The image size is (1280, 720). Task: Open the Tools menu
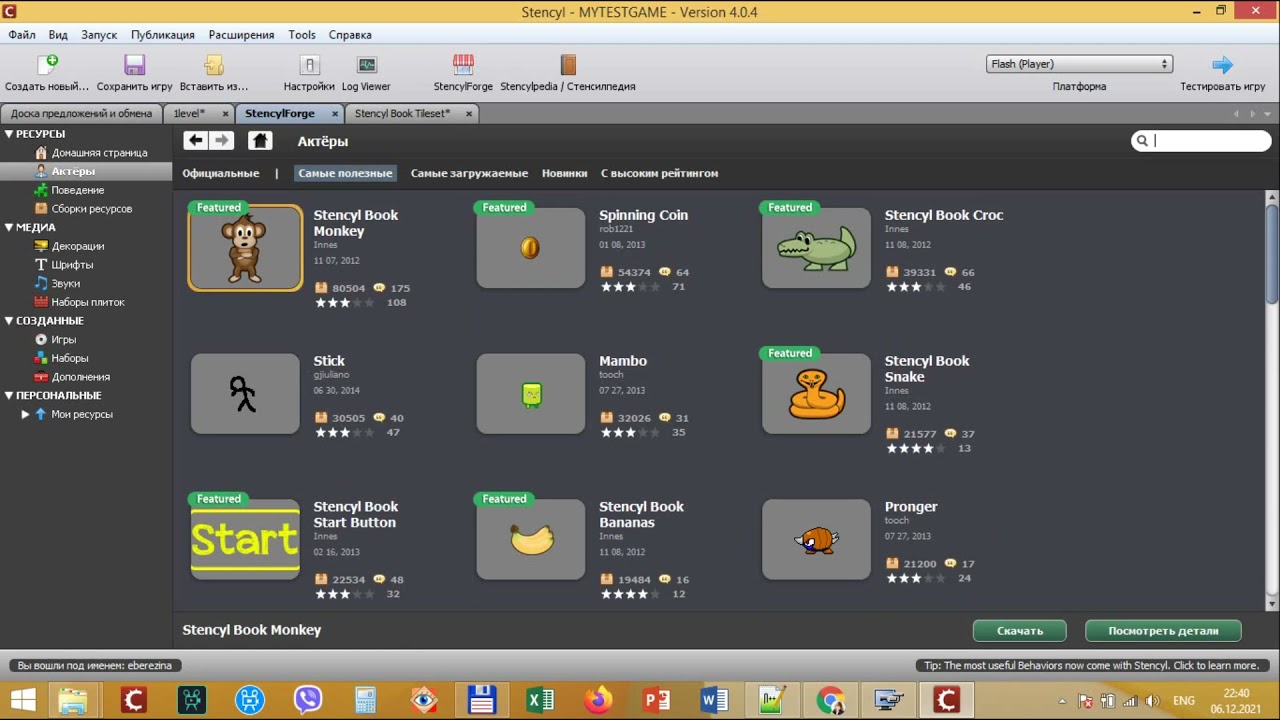pyautogui.click(x=302, y=35)
